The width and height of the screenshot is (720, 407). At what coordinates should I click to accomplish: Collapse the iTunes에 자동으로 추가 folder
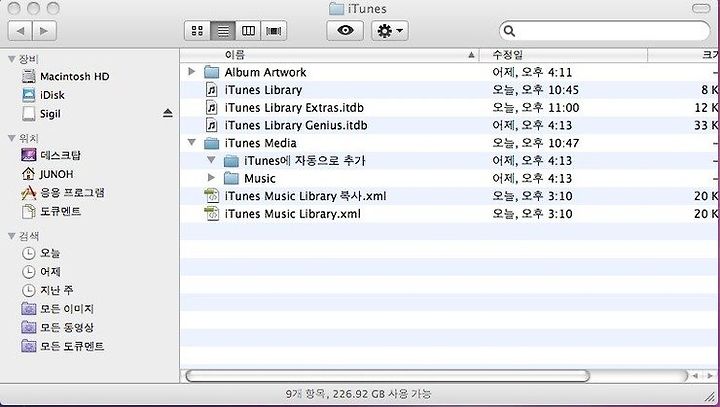pos(211,160)
